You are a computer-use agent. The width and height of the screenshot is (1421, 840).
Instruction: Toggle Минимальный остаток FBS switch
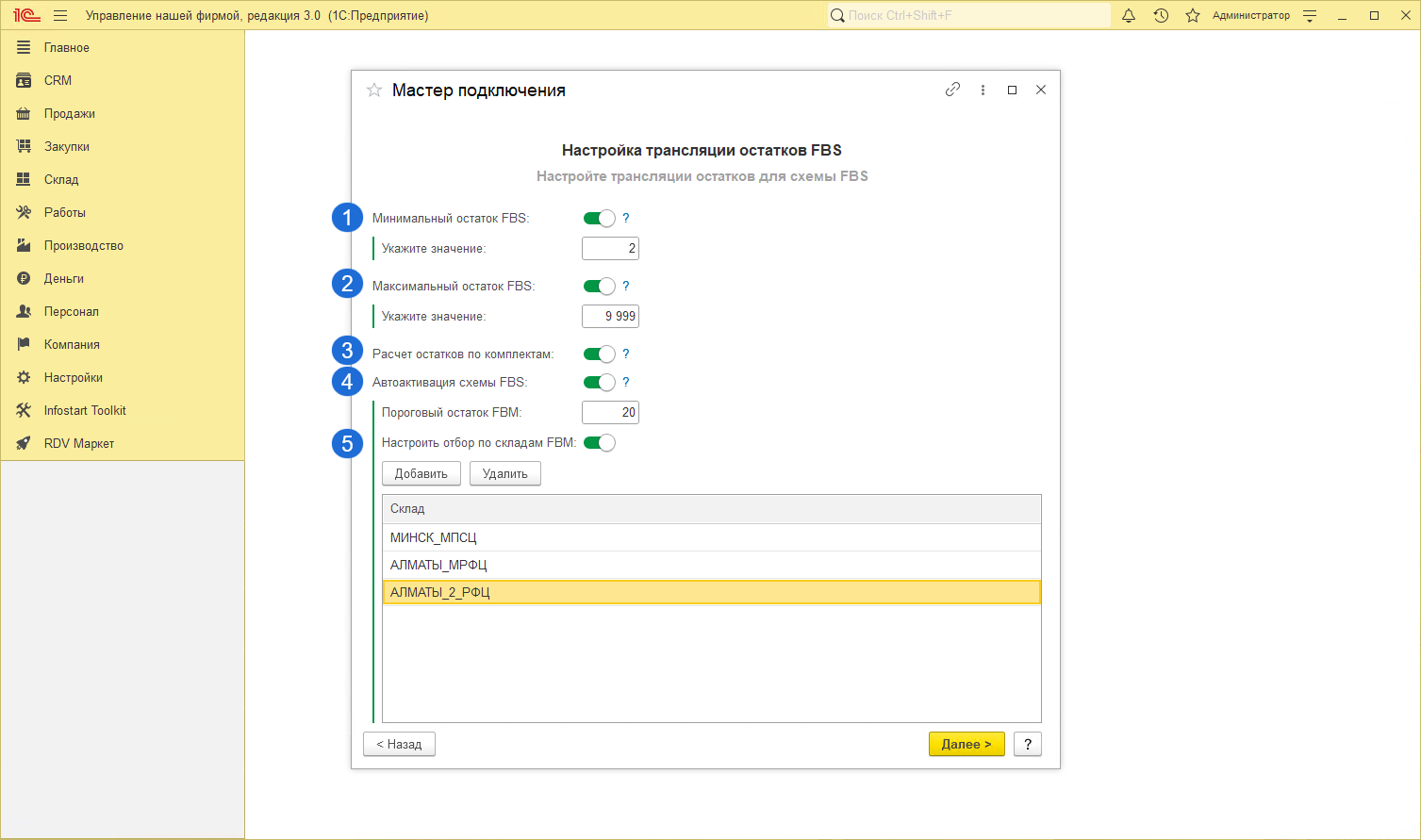(x=599, y=219)
